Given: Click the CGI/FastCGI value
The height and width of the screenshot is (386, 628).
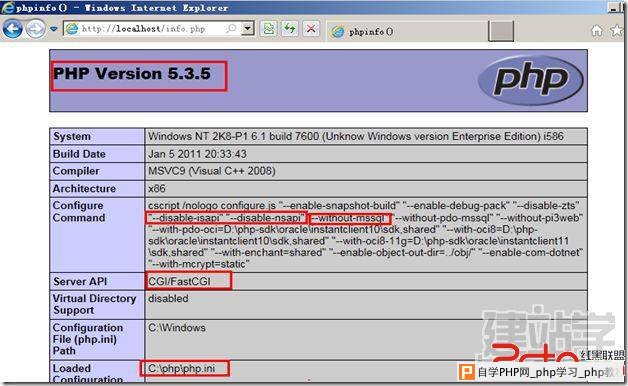Looking at the screenshot, I should point(179,281).
